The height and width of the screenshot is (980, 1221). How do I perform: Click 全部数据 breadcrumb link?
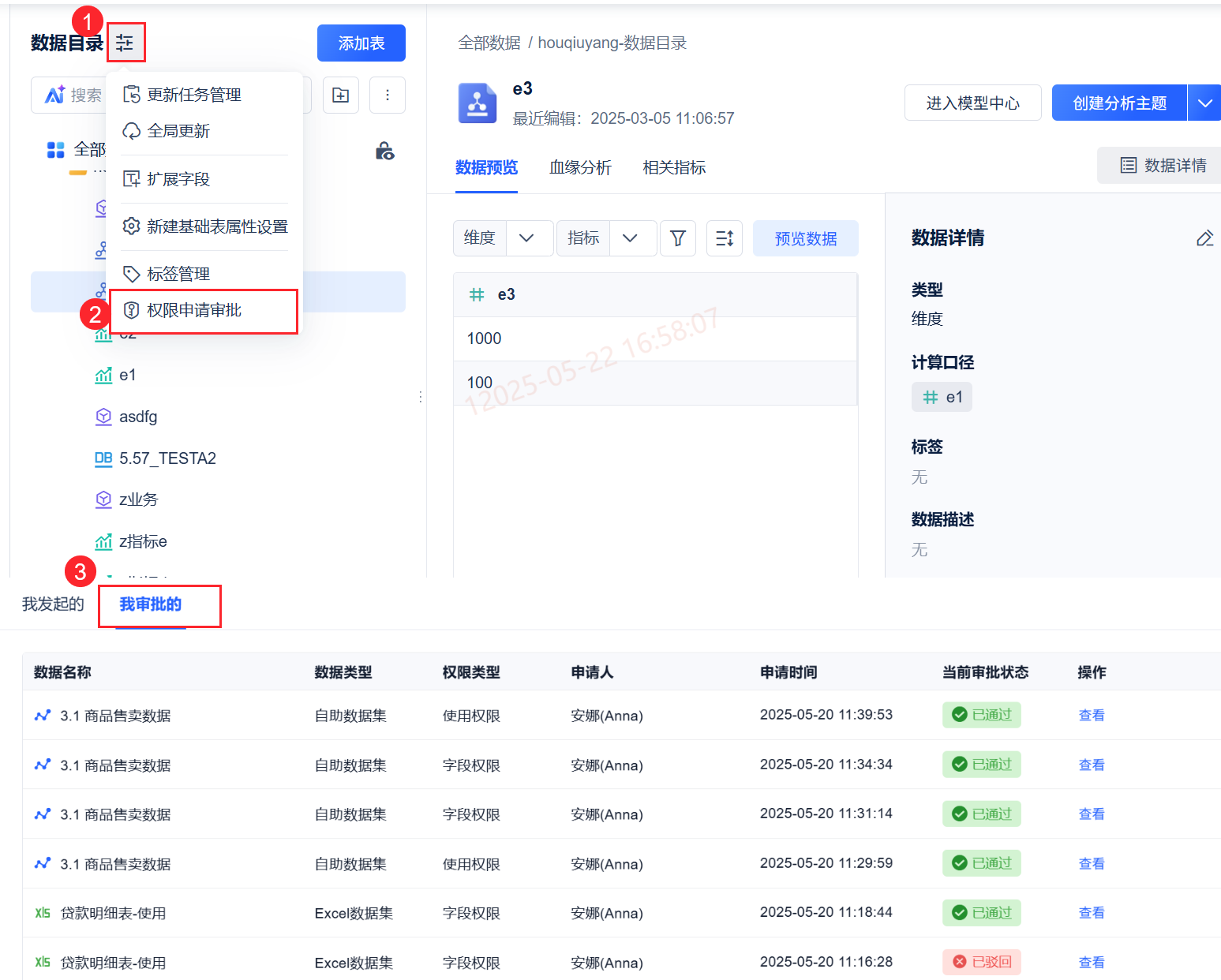pyautogui.click(x=489, y=43)
